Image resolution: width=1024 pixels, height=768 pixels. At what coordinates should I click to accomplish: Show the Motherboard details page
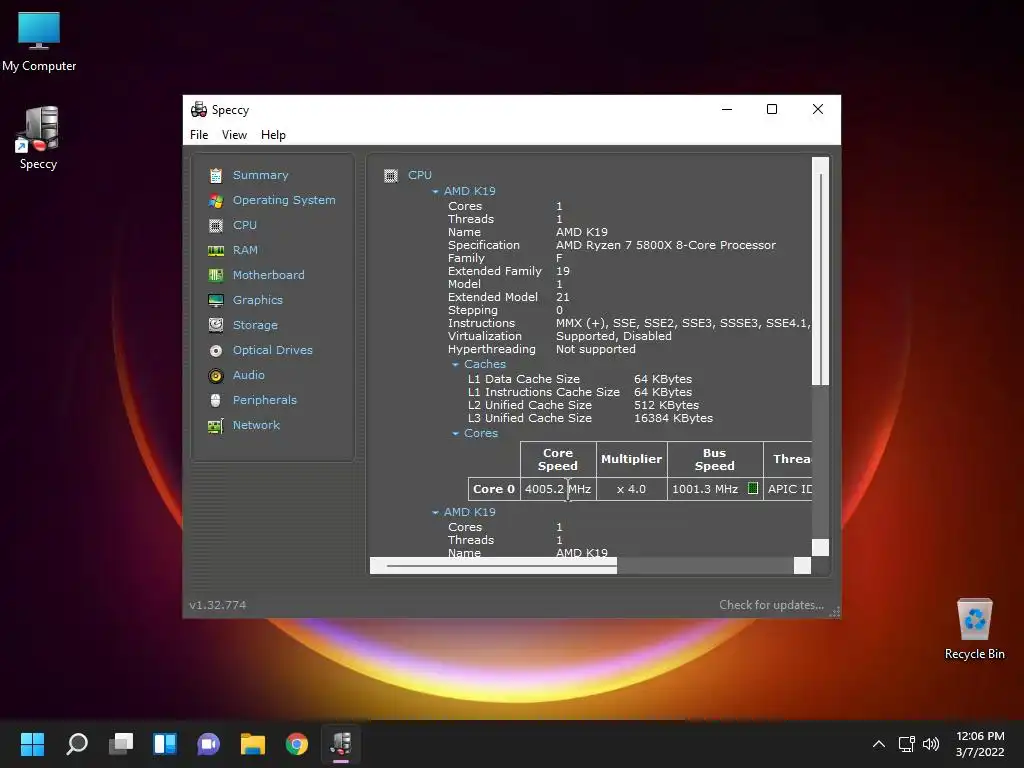click(x=268, y=275)
